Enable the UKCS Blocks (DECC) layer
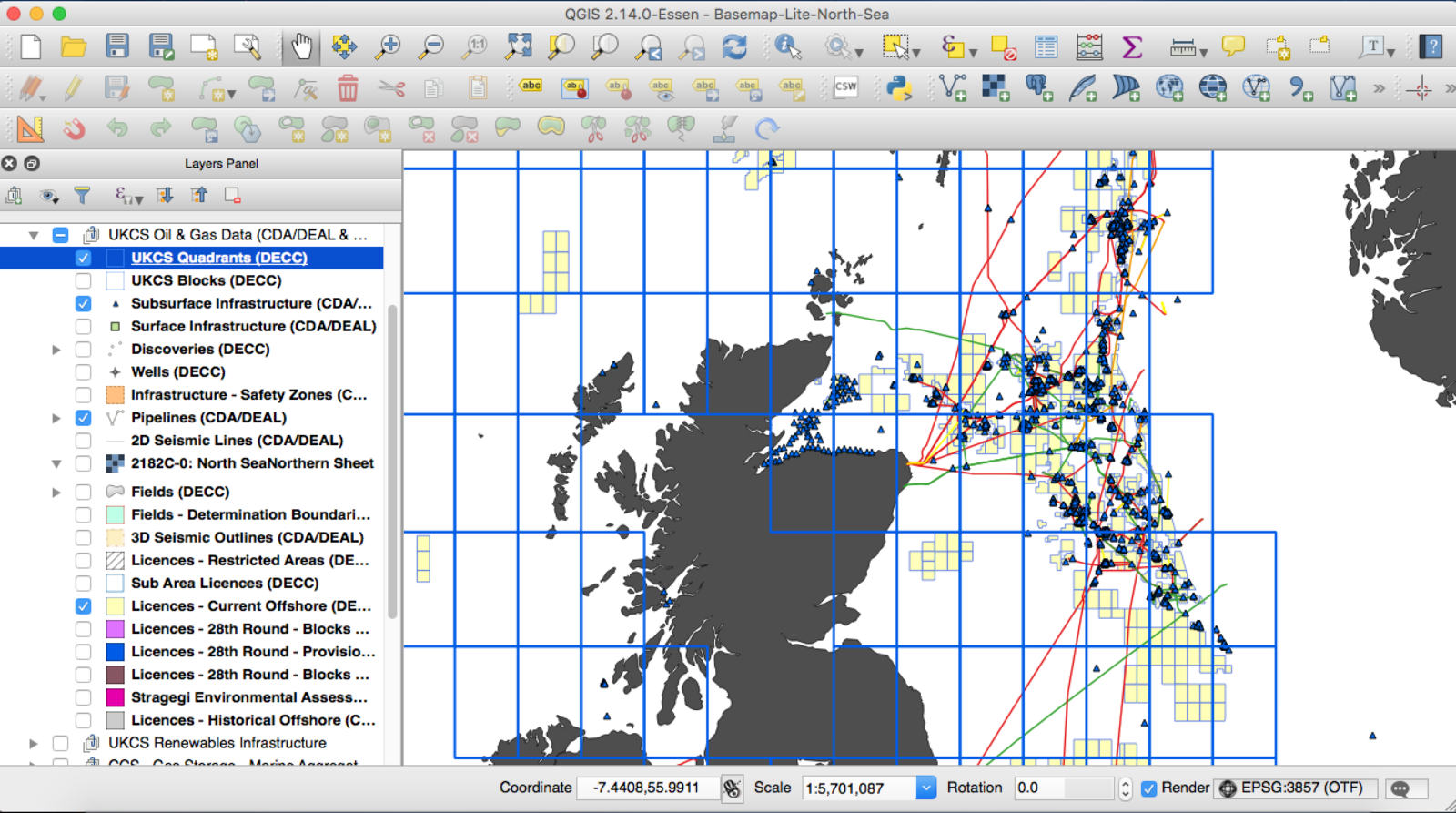 tap(83, 280)
